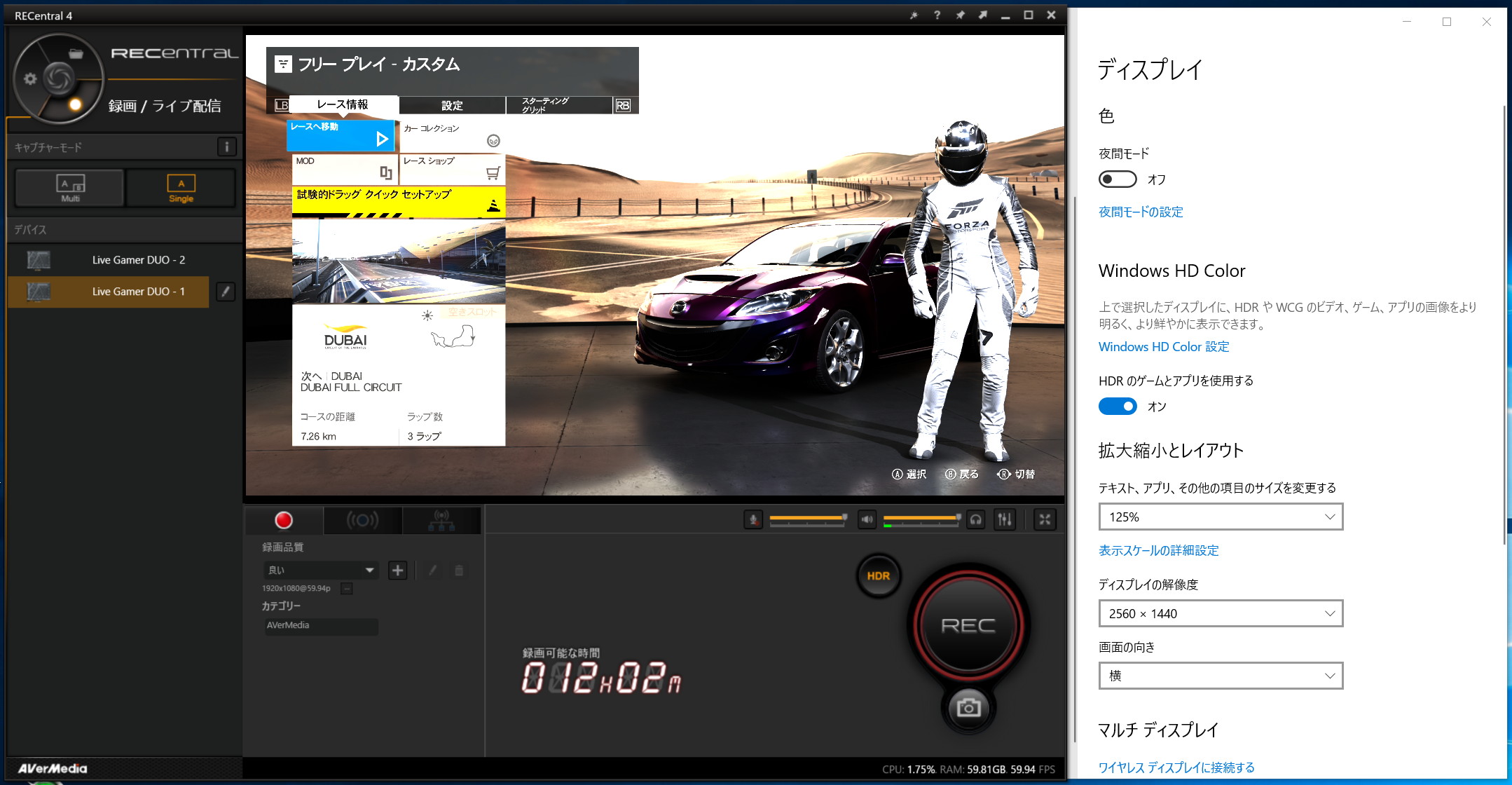Click the edit profile pencil icon
Screen dimensions: 1512x785
pyautogui.click(x=433, y=571)
